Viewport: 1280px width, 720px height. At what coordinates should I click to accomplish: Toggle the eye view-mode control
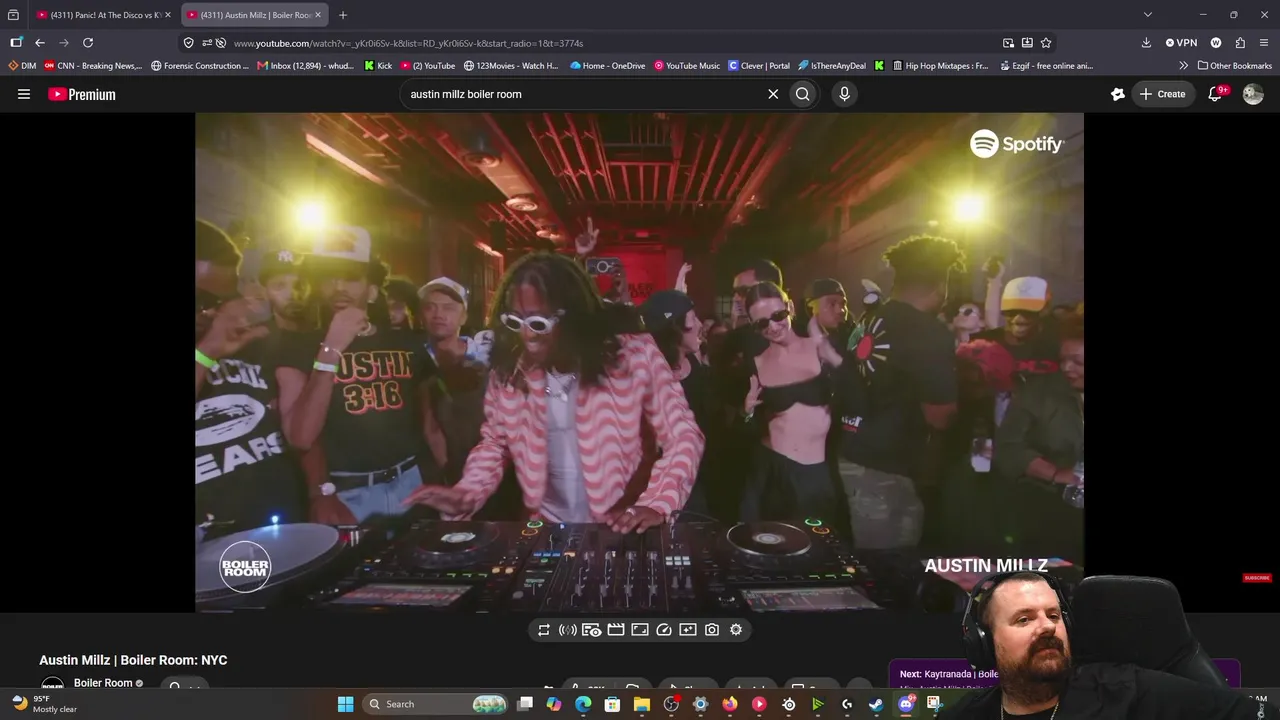click(x=592, y=630)
